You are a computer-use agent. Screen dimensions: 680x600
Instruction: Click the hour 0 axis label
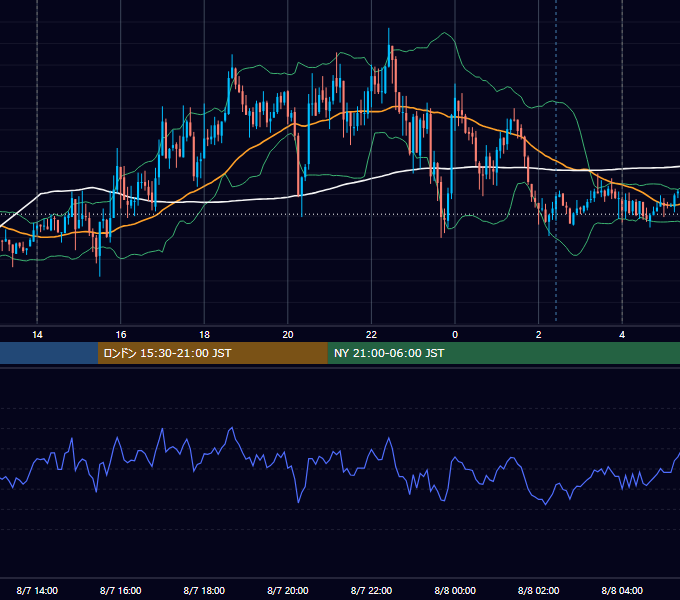click(x=455, y=335)
